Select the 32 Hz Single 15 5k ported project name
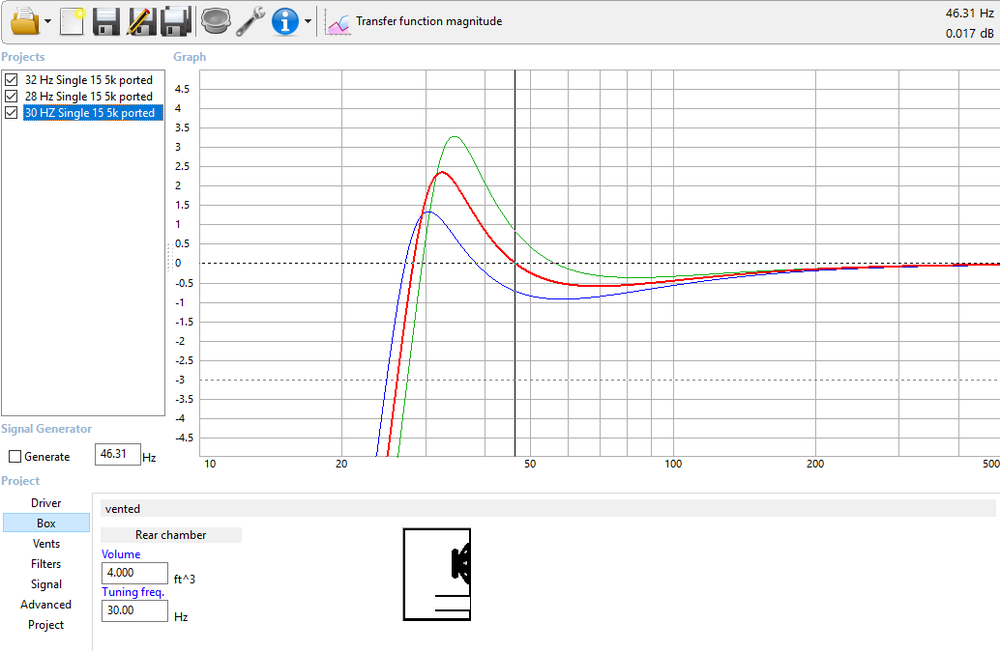Viewport: 1000px width, 651px height. pyautogui.click(x=89, y=80)
